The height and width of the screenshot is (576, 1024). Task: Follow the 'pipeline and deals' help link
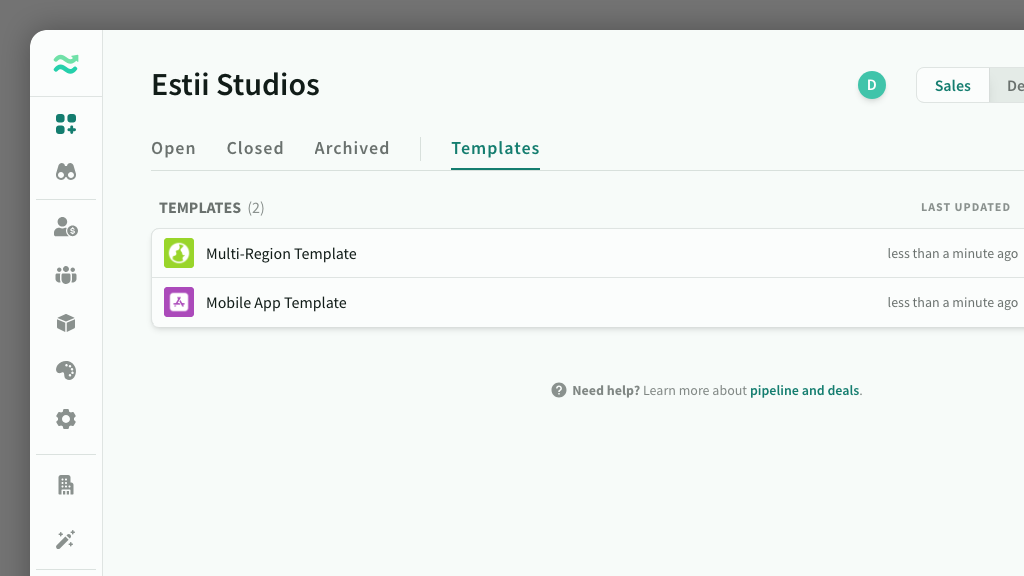tap(804, 391)
